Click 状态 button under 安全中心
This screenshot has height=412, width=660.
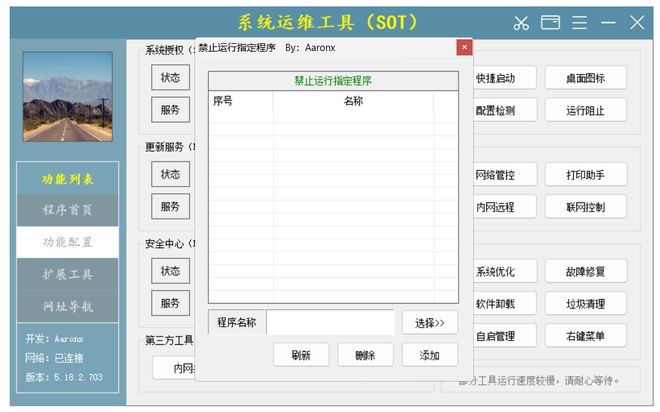point(170,271)
